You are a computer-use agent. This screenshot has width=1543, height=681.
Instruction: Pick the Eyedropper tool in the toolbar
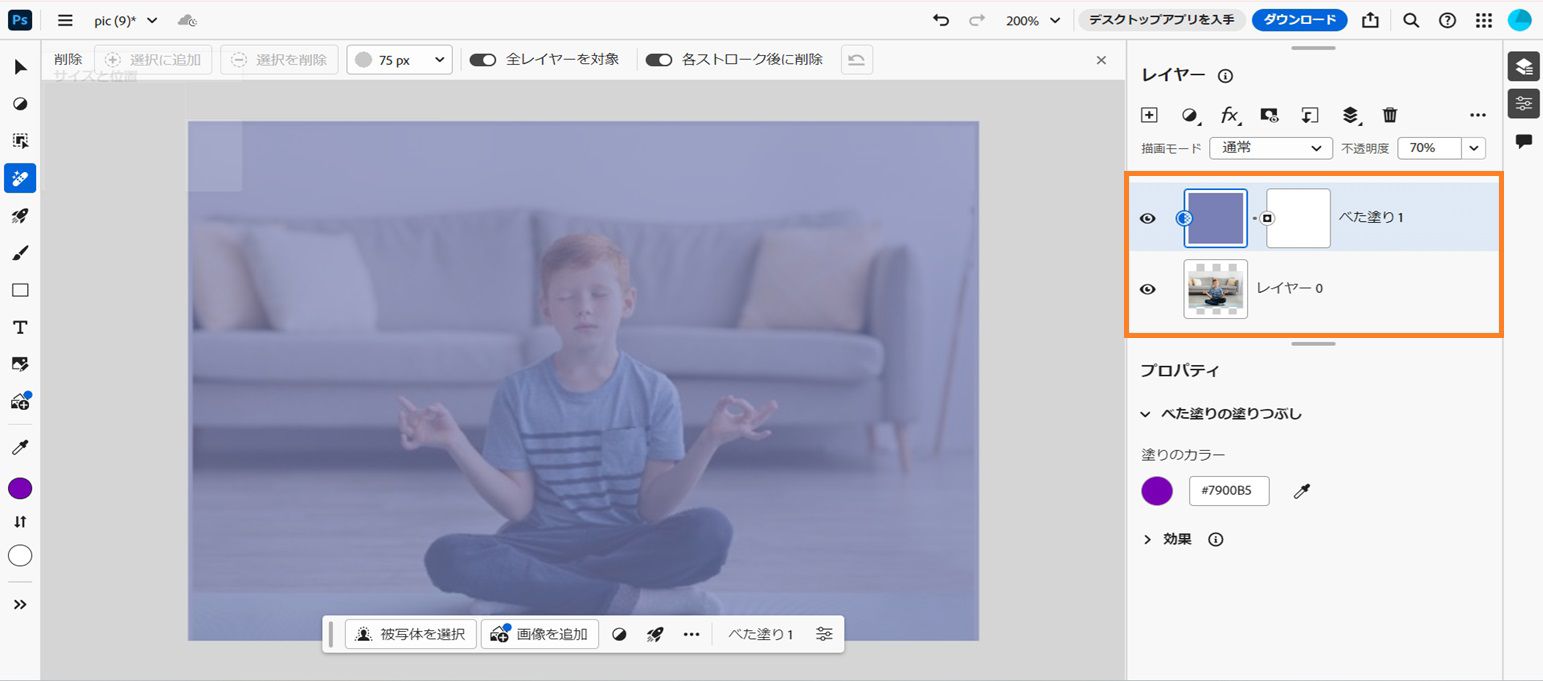pyautogui.click(x=20, y=447)
